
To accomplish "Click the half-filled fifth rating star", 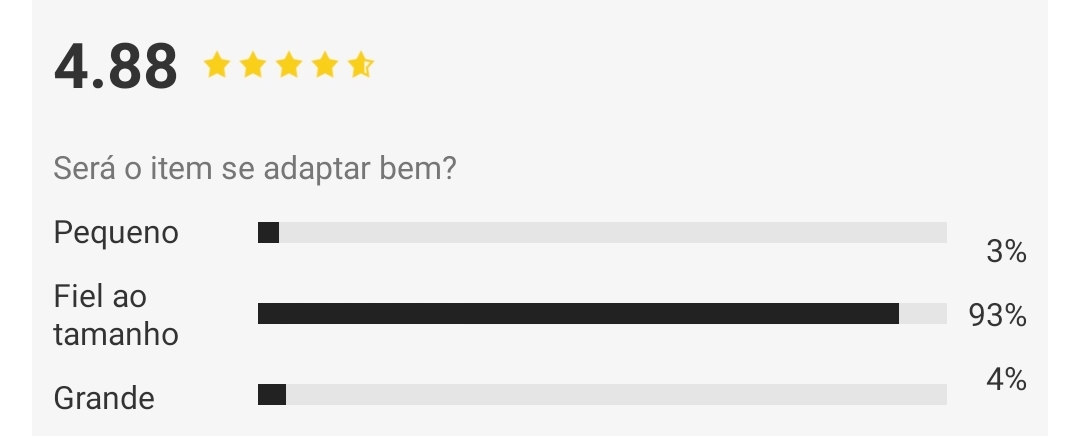I will point(361,65).
